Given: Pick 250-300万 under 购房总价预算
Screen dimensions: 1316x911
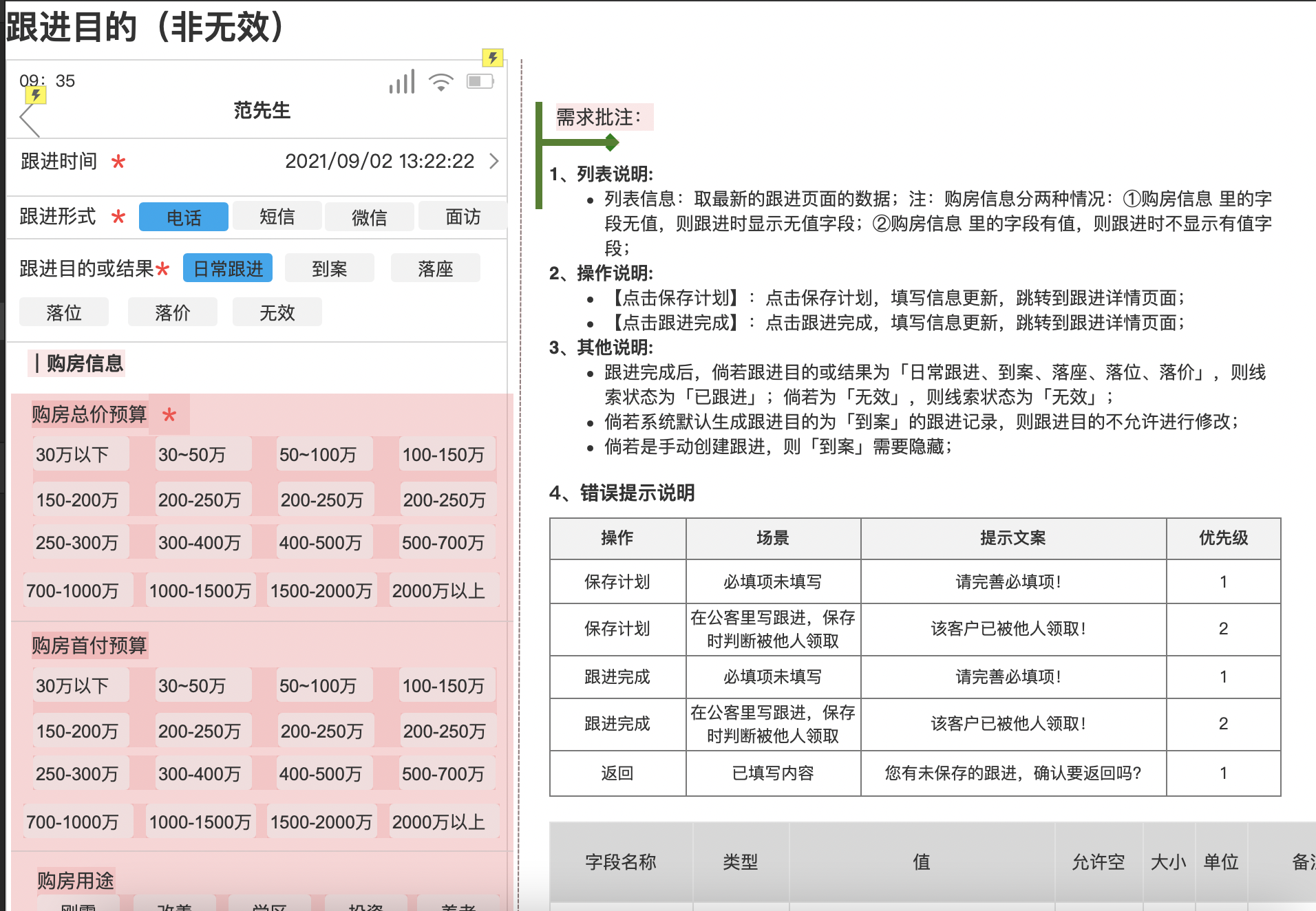Looking at the screenshot, I should (x=81, y=542).
